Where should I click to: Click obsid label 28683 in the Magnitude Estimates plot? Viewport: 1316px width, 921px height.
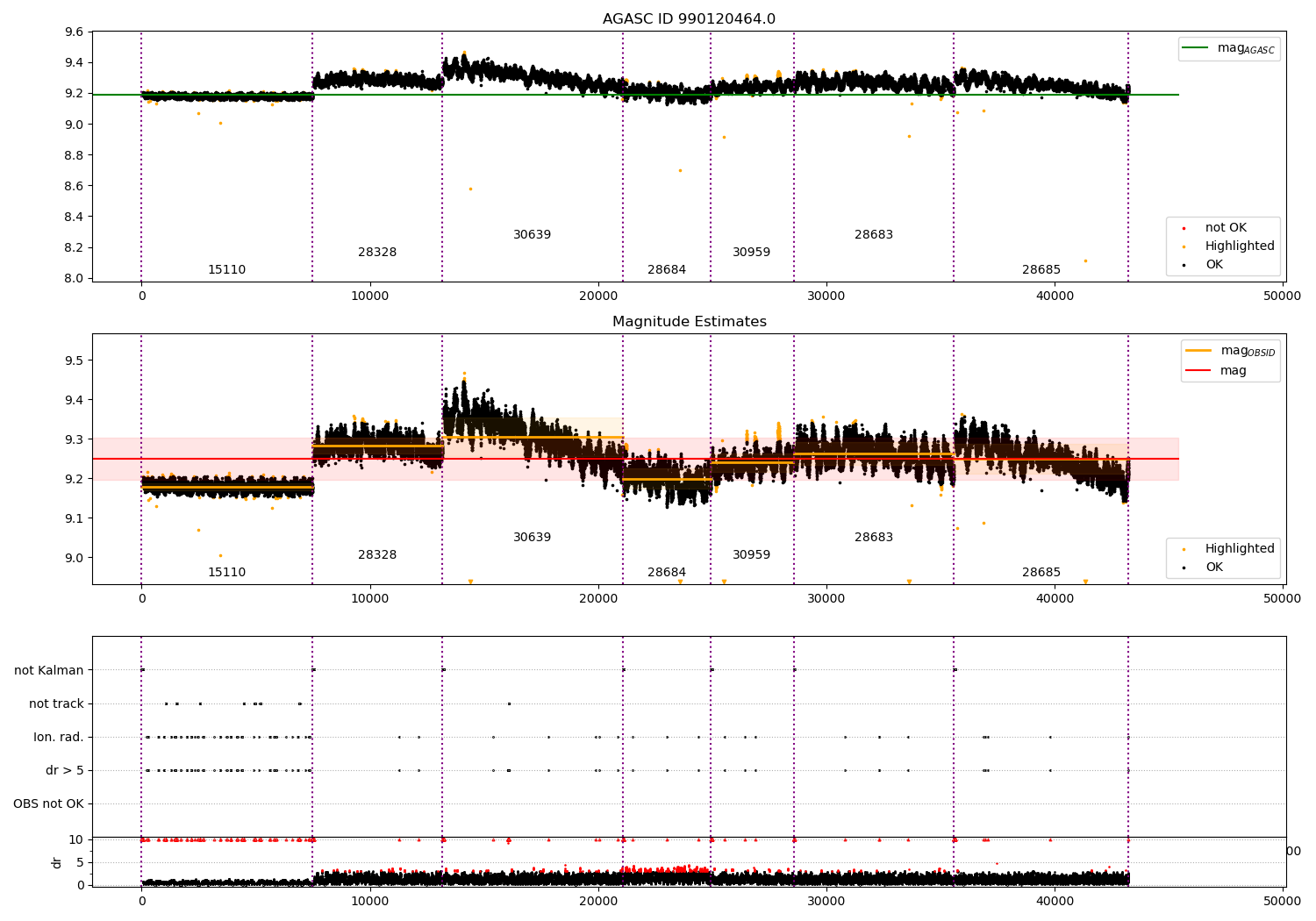pos(874,538)
